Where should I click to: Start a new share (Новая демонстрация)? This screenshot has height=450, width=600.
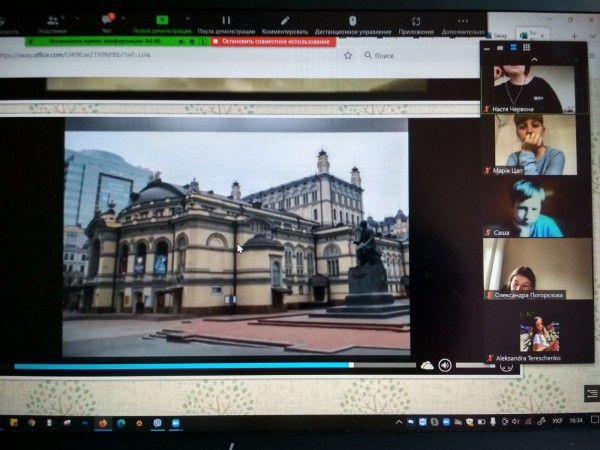162,24
